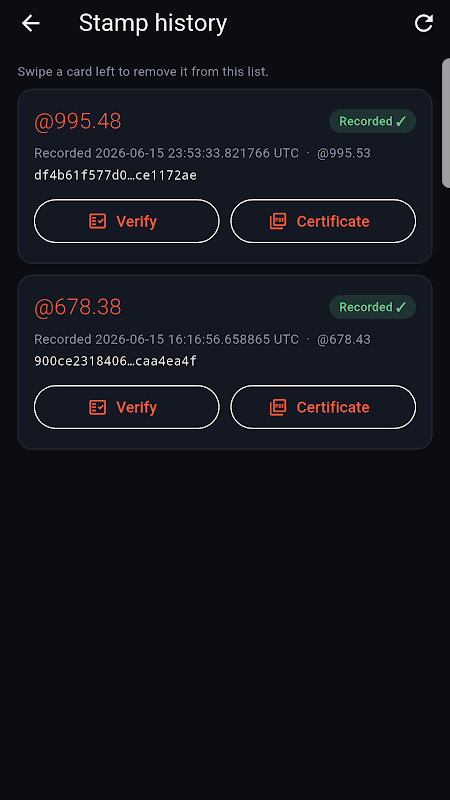Select the @995.48 stamp title
This screenshot has width=450, height=800.
pos(78,121)
